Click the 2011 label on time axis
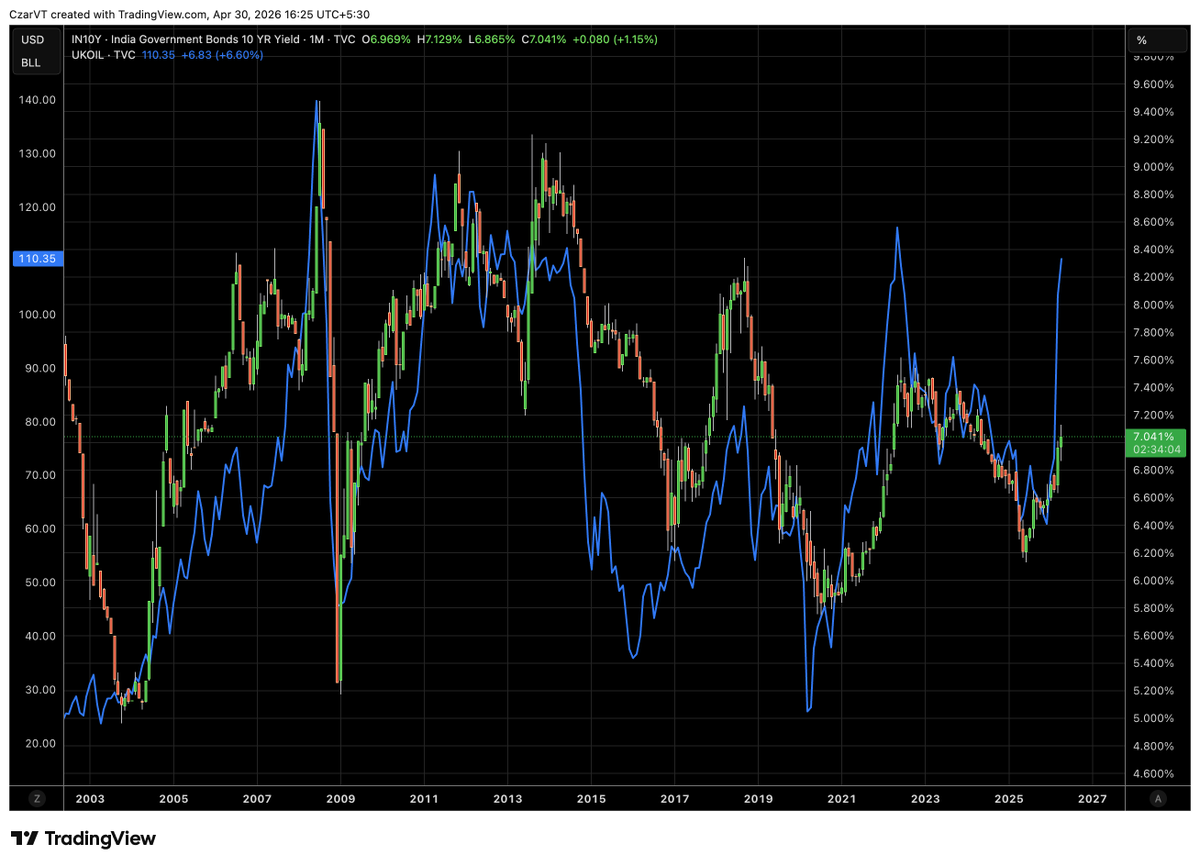 pyautogui.click(x=424, y=799)
